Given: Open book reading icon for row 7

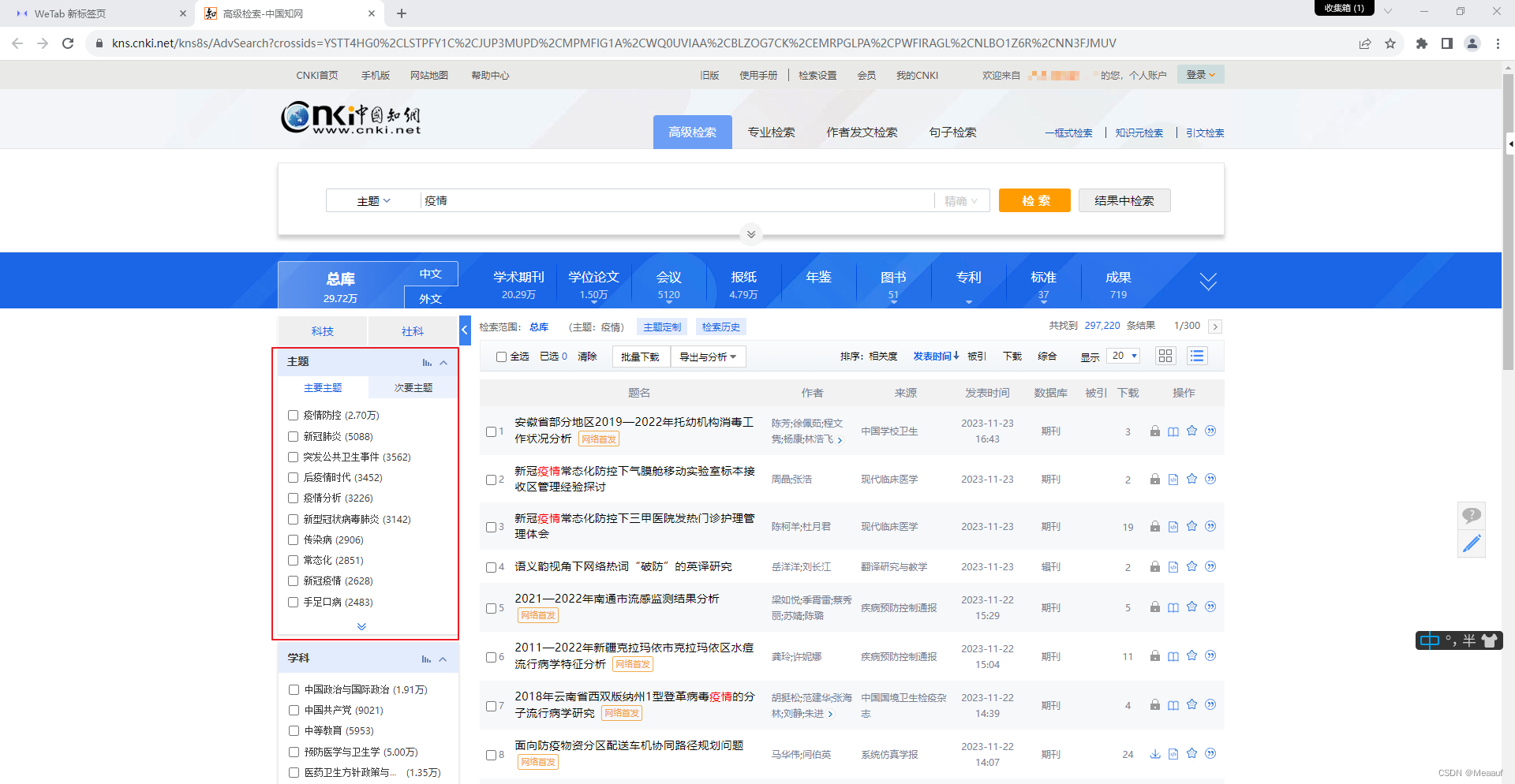Looking at the screenshot, I should coord(1173,705).
